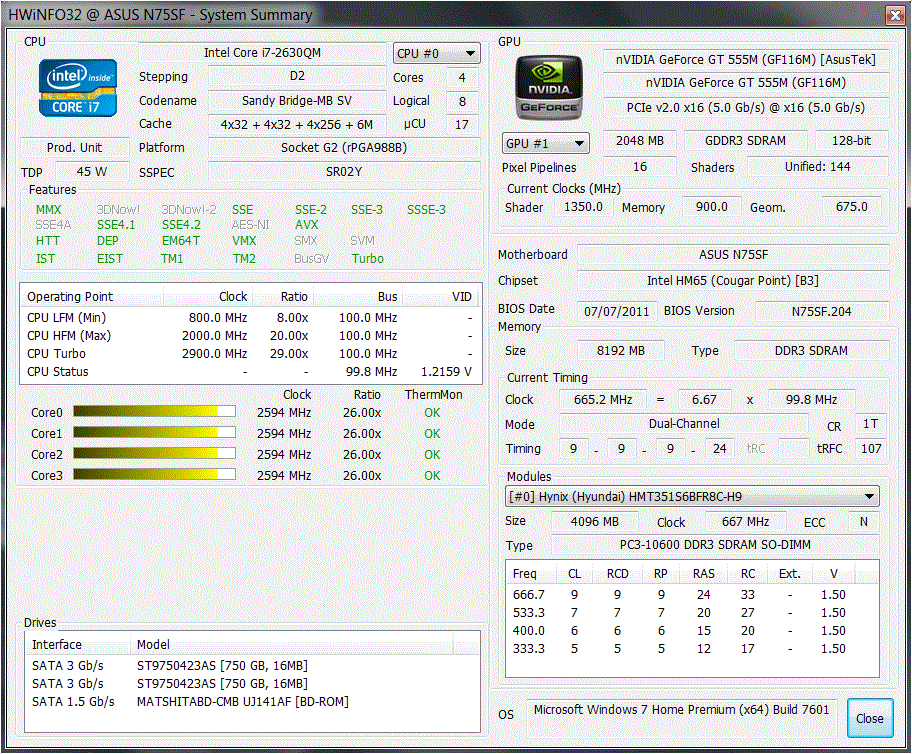Select the 400.0 frequency timing row
912x754 pixels.
coord(692,631)
